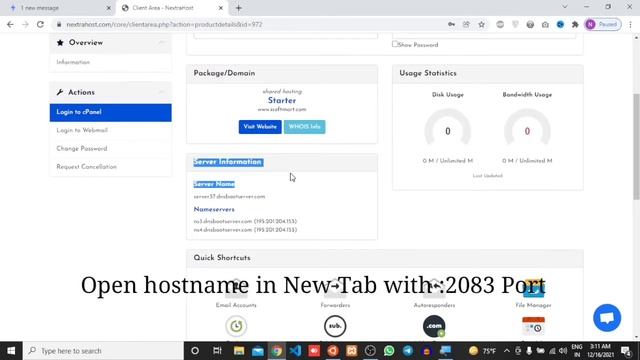640x360 pixels.
Task: Click the browser Back arrow
Action: tap(10, 24)
